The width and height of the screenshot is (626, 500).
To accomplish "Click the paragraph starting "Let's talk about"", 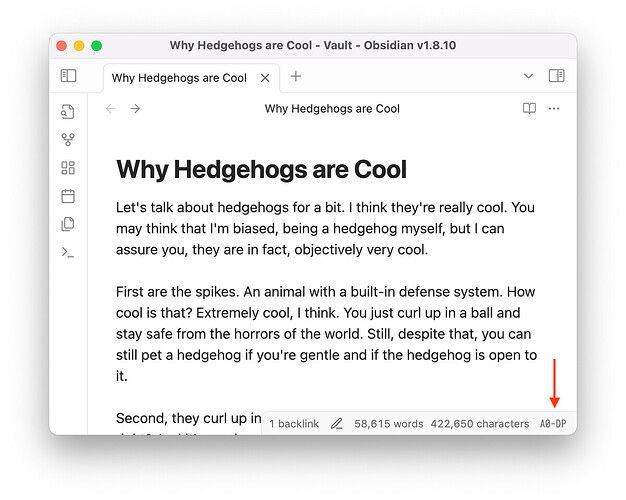I will (x=325, y=228).
